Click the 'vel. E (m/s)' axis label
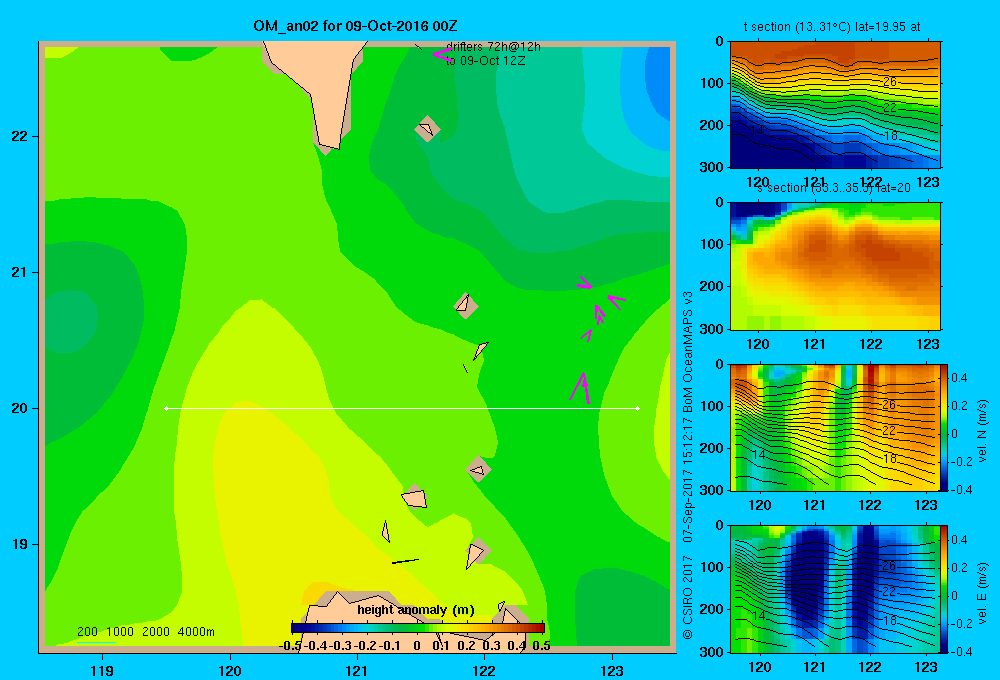1000x680 pixels. coord(983,593)
